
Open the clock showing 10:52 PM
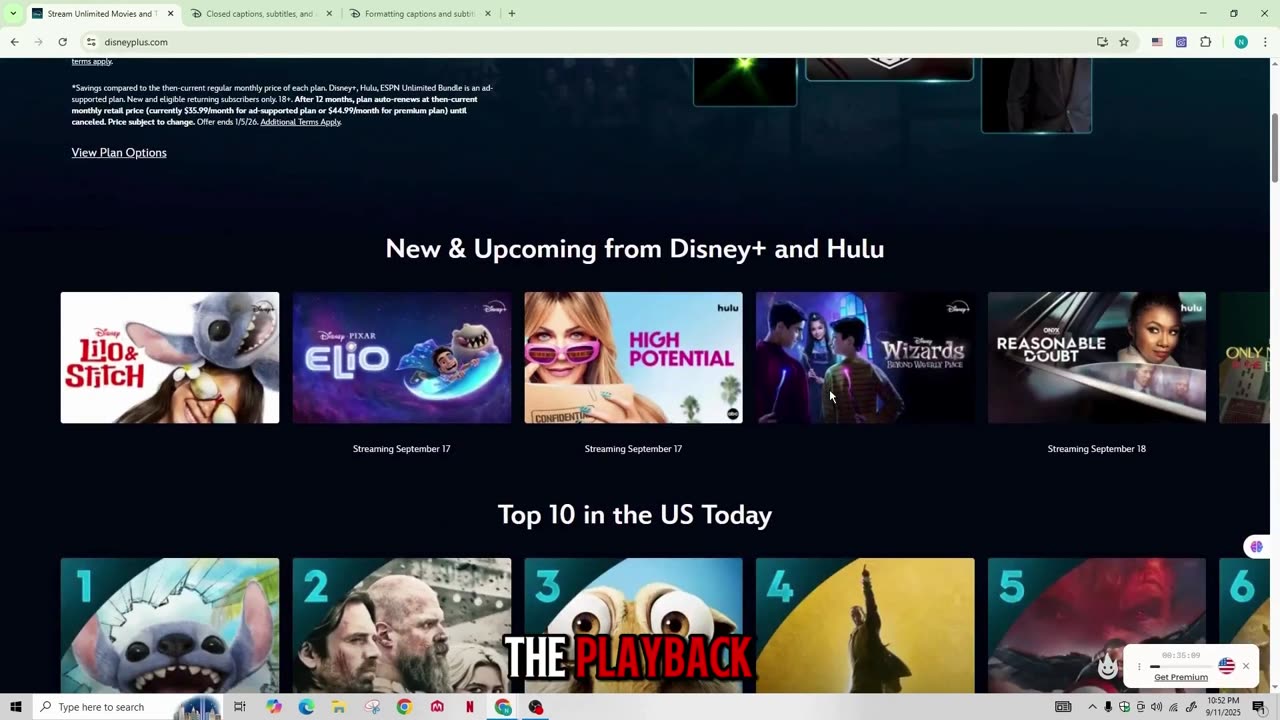[1224, 707]
